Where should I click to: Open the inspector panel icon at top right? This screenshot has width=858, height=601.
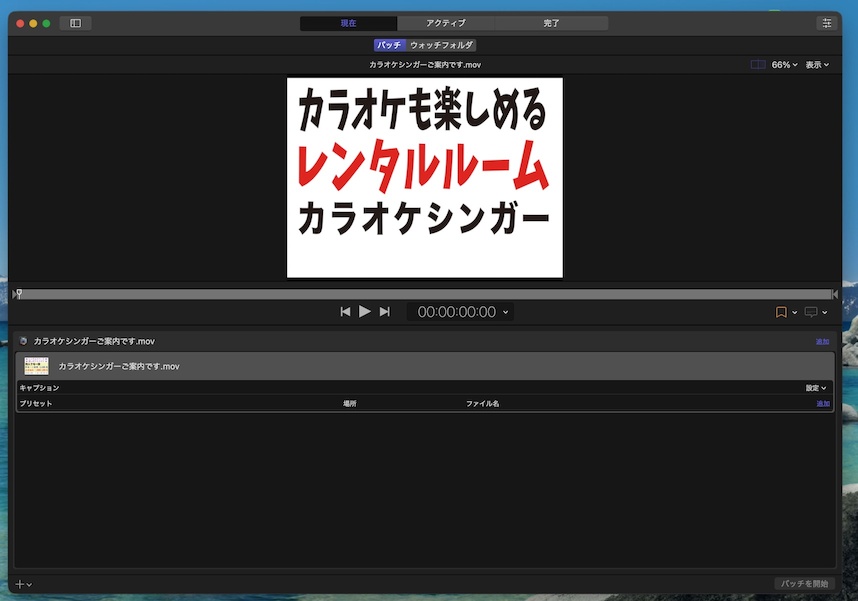click(826, 23)
